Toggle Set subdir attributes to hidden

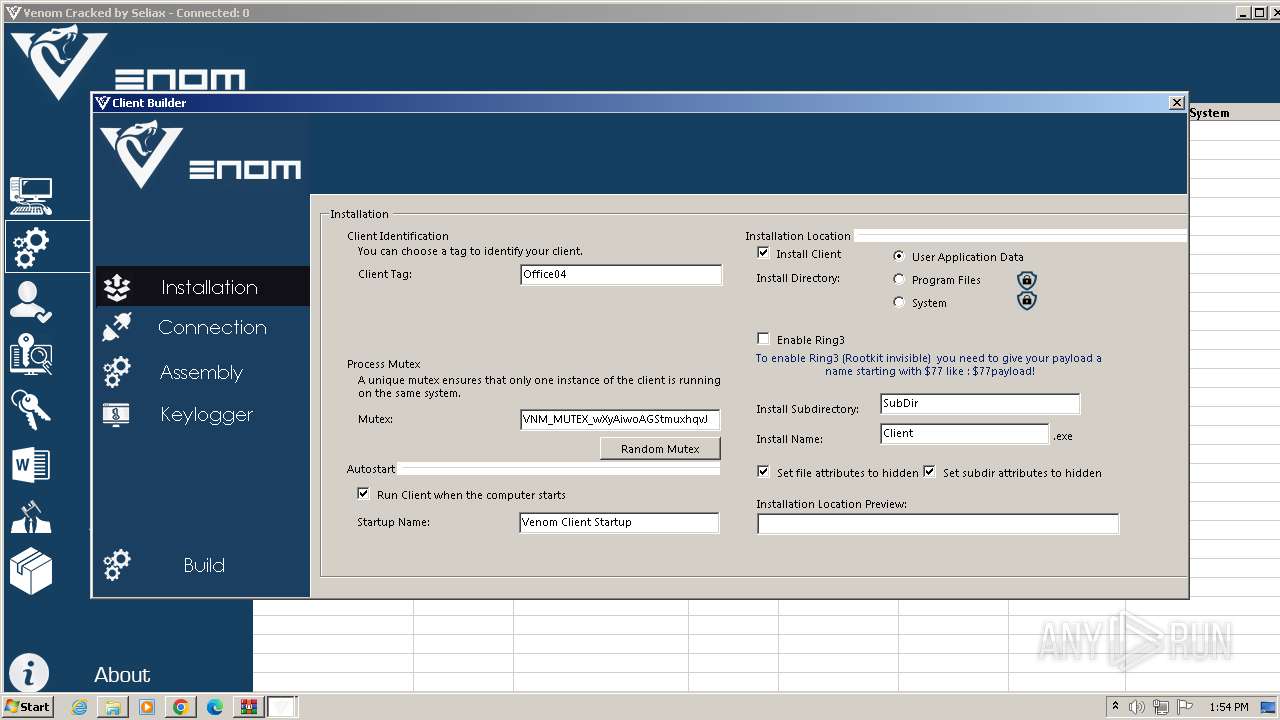929,472
